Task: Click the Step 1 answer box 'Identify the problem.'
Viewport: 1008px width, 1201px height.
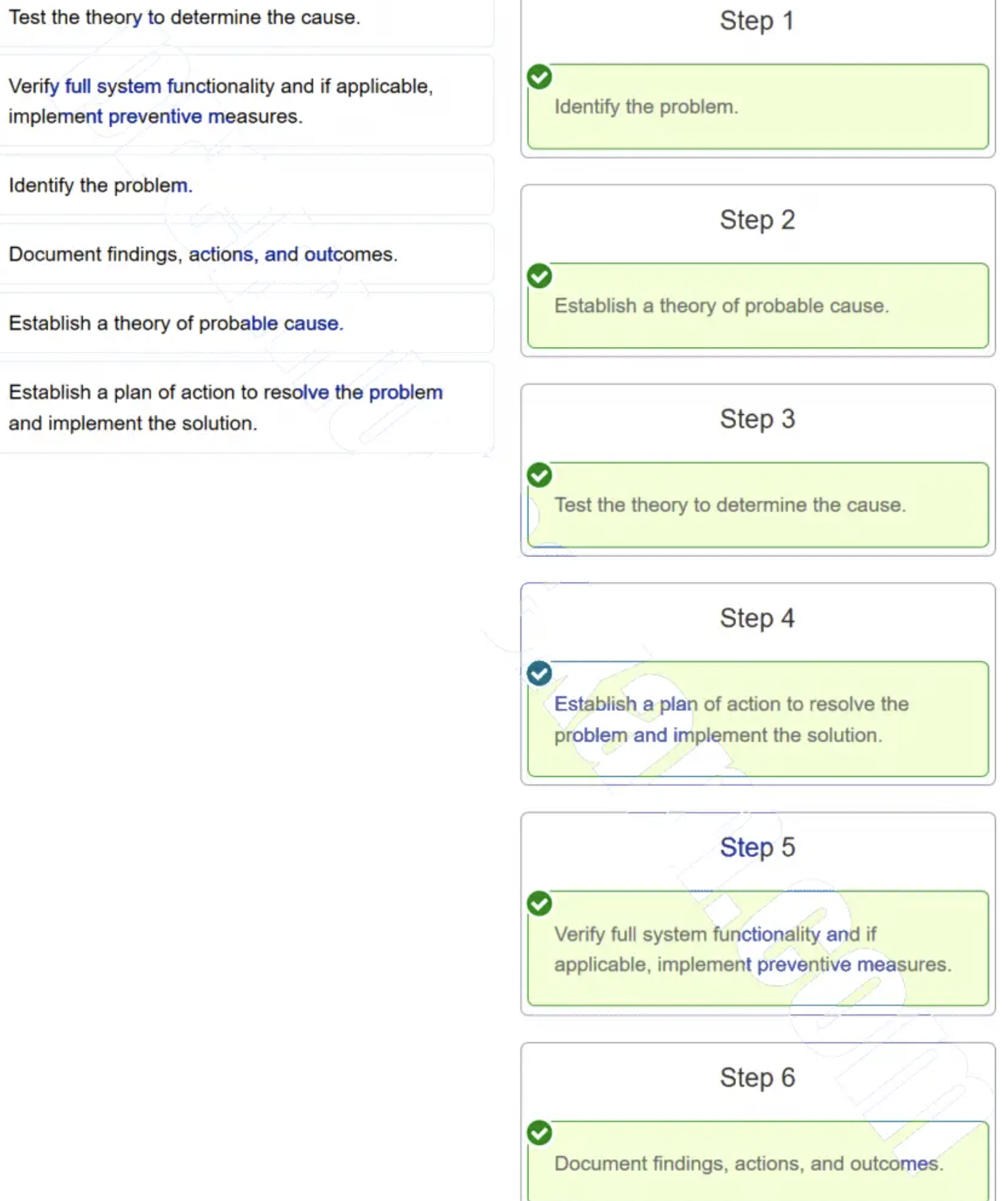Action: (x=757, y=107)
